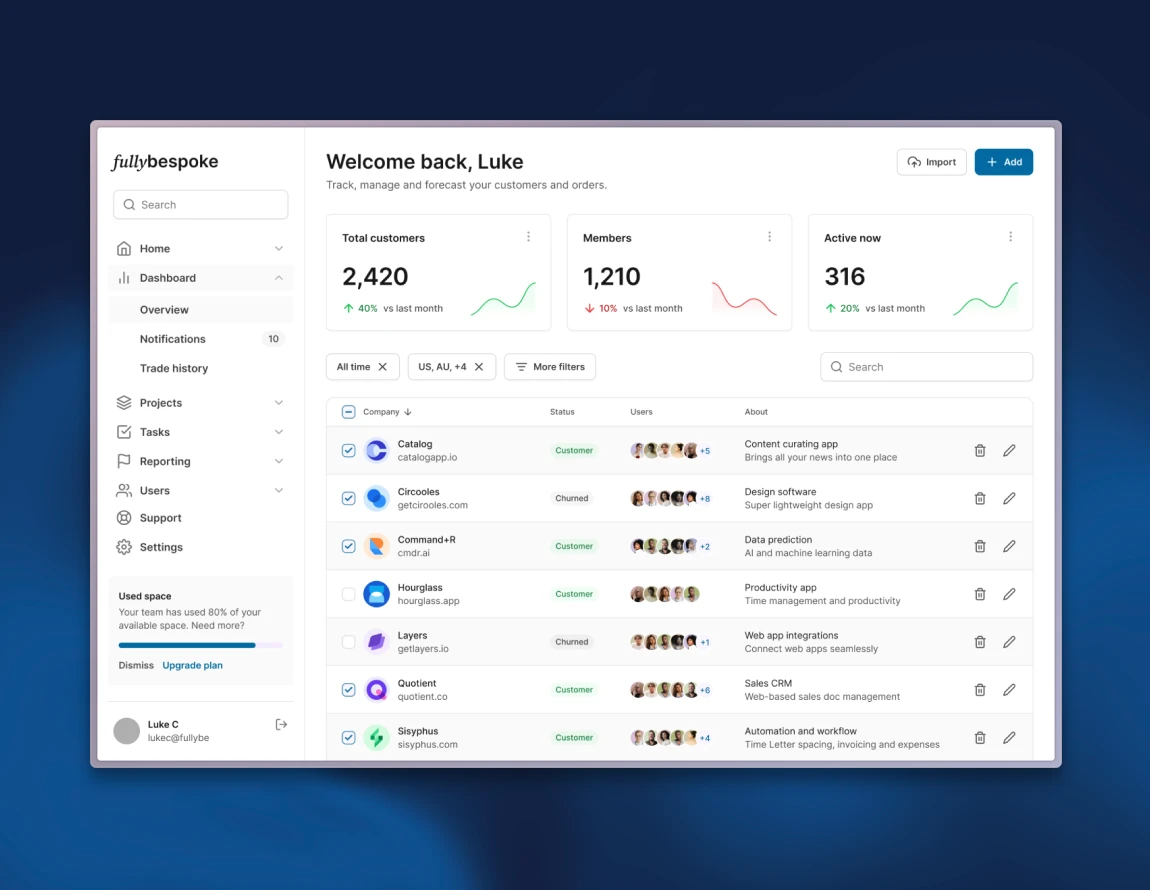Click pencil icon on Layers row
The image size is (1150, 890).
tap(1009, 642)
